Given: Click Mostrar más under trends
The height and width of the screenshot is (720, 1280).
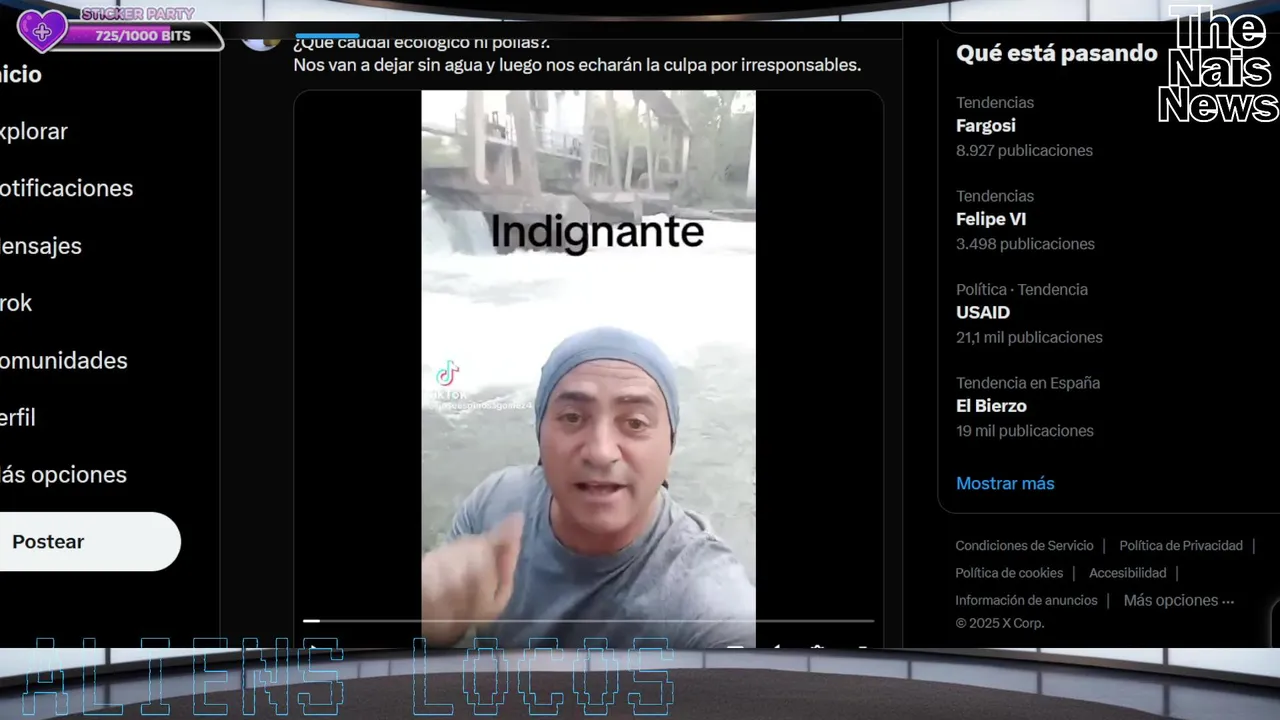Looking at the screenshot, I should (x=1005, y=483).
